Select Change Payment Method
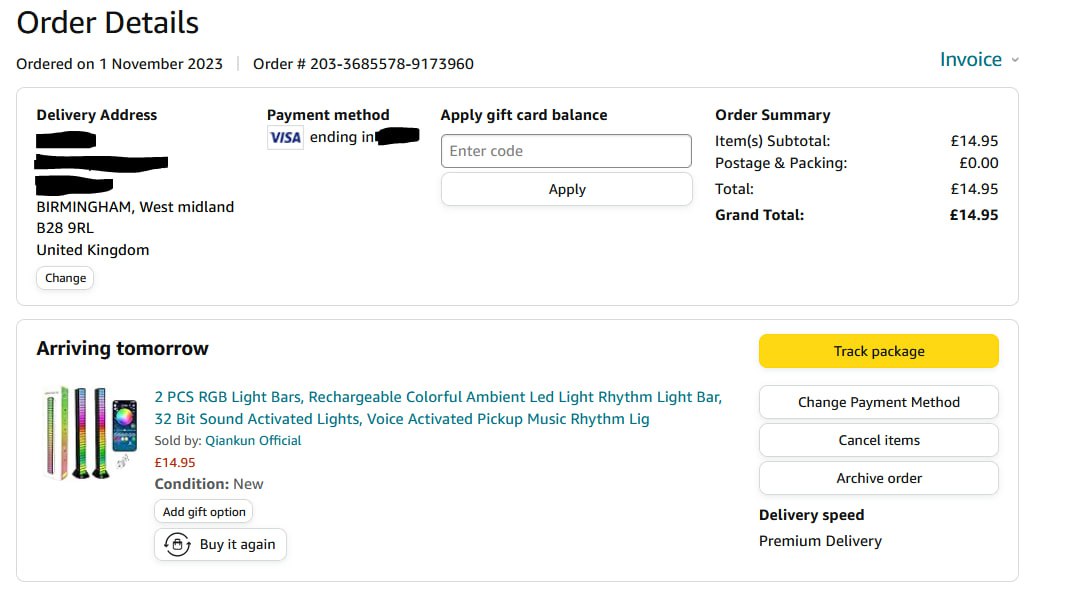 tap(878, 402)
